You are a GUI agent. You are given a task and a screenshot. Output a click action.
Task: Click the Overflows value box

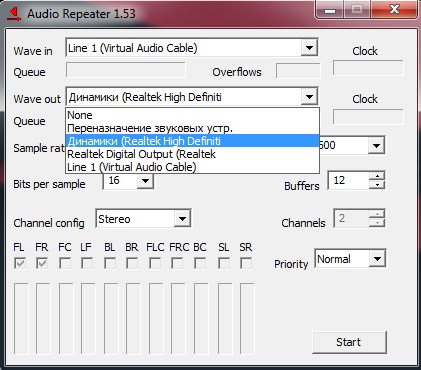click(298, 70)
